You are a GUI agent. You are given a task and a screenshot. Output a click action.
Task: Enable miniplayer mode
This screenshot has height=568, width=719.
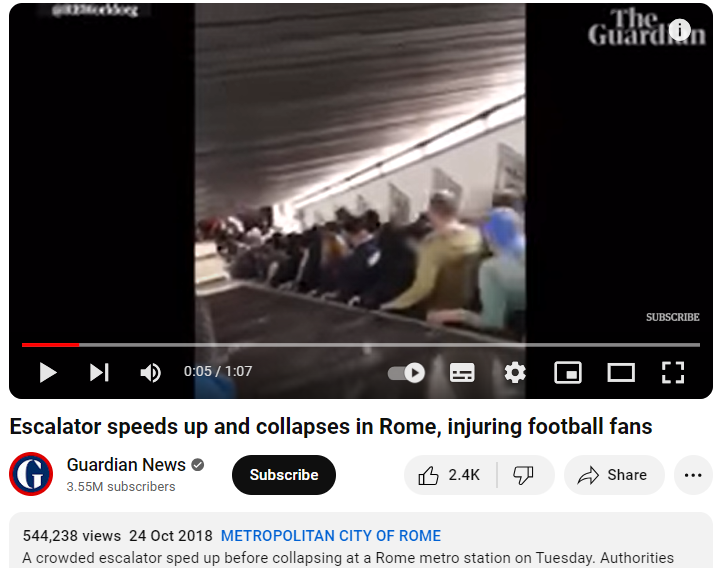[568, 372]
